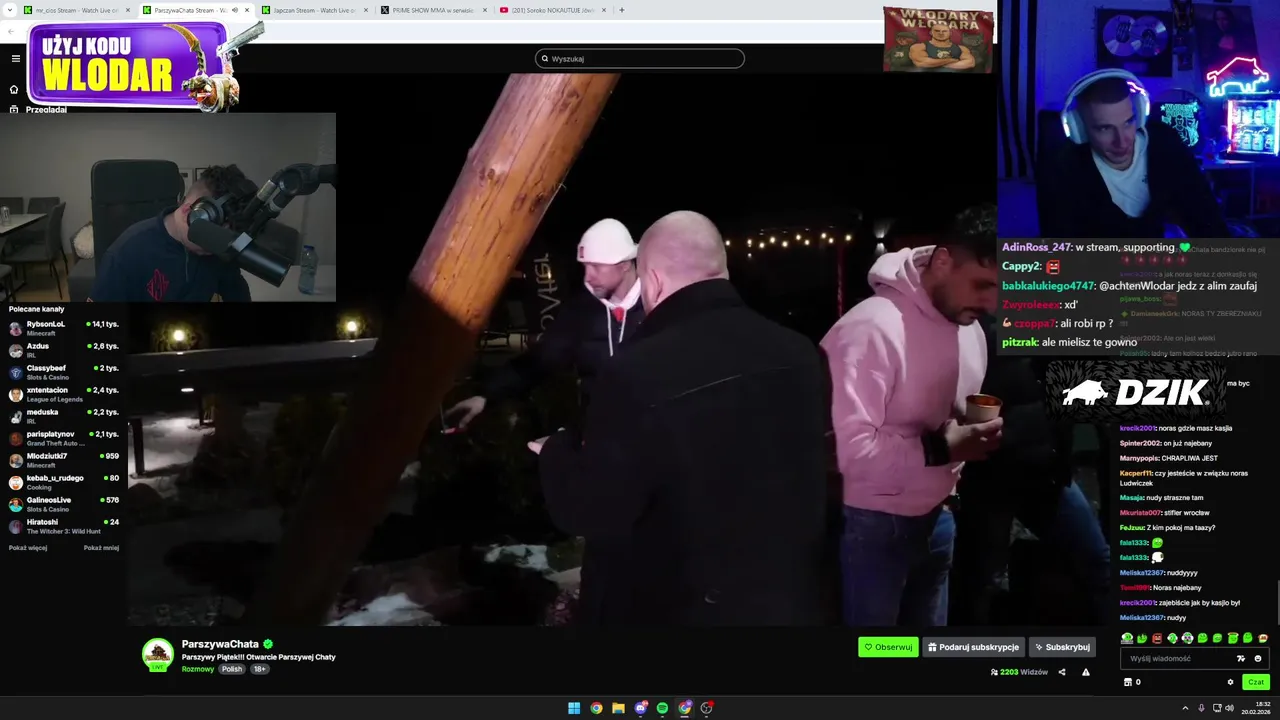Open RybsonLoL recommended channel
1280x720 pixels.
pyautogui.click(x=64, y=327)
